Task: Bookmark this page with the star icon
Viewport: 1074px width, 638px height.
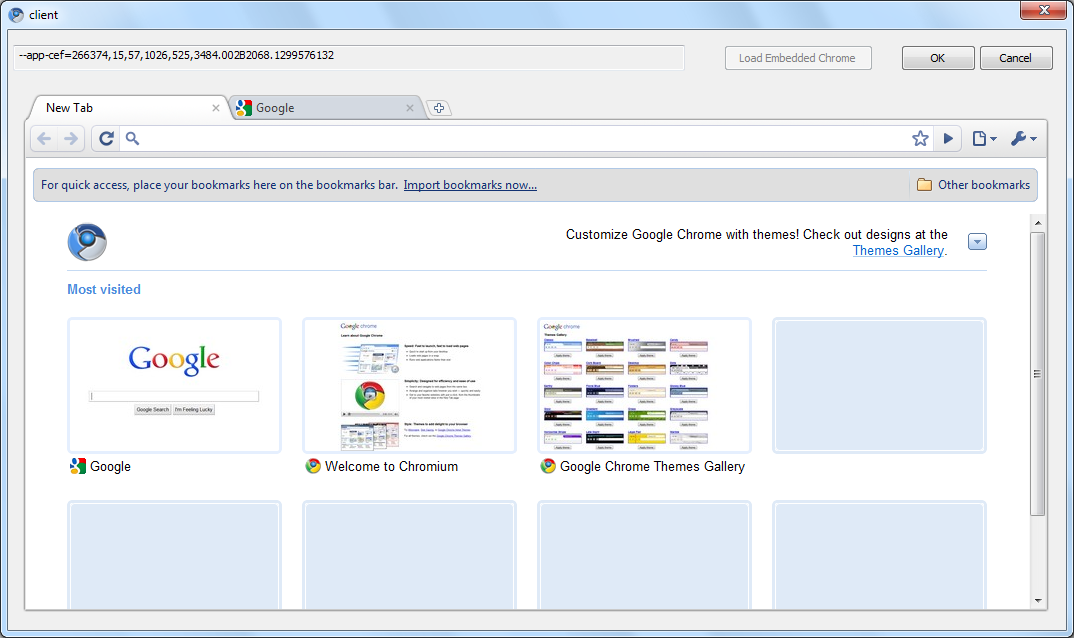Action: click(x=920, y=139)
